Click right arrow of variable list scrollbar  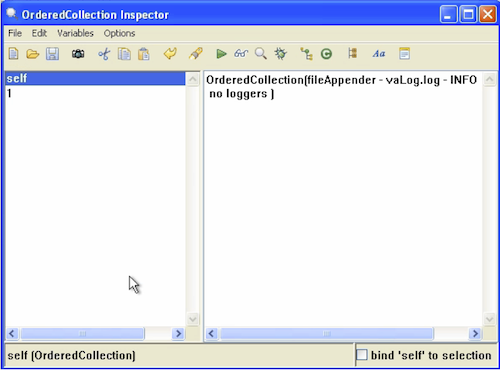tap(178, 333)
